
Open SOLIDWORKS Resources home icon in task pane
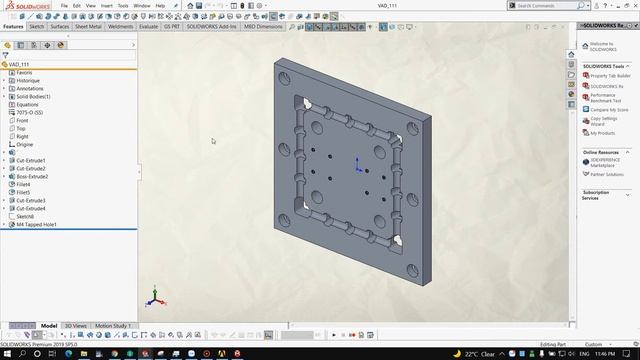[571, 54]
